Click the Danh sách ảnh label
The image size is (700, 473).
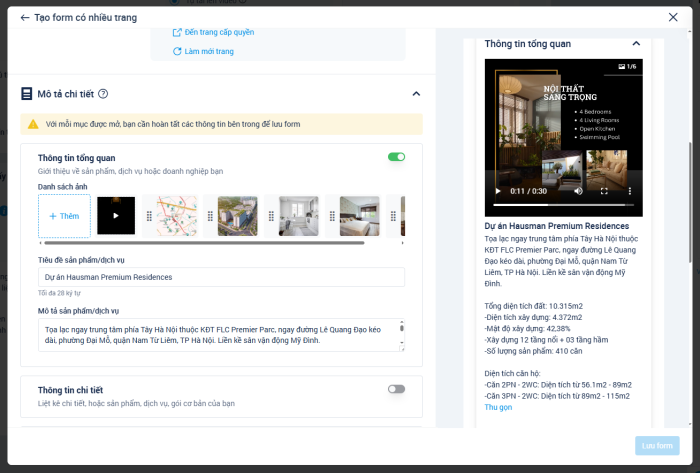pos(62,187)
